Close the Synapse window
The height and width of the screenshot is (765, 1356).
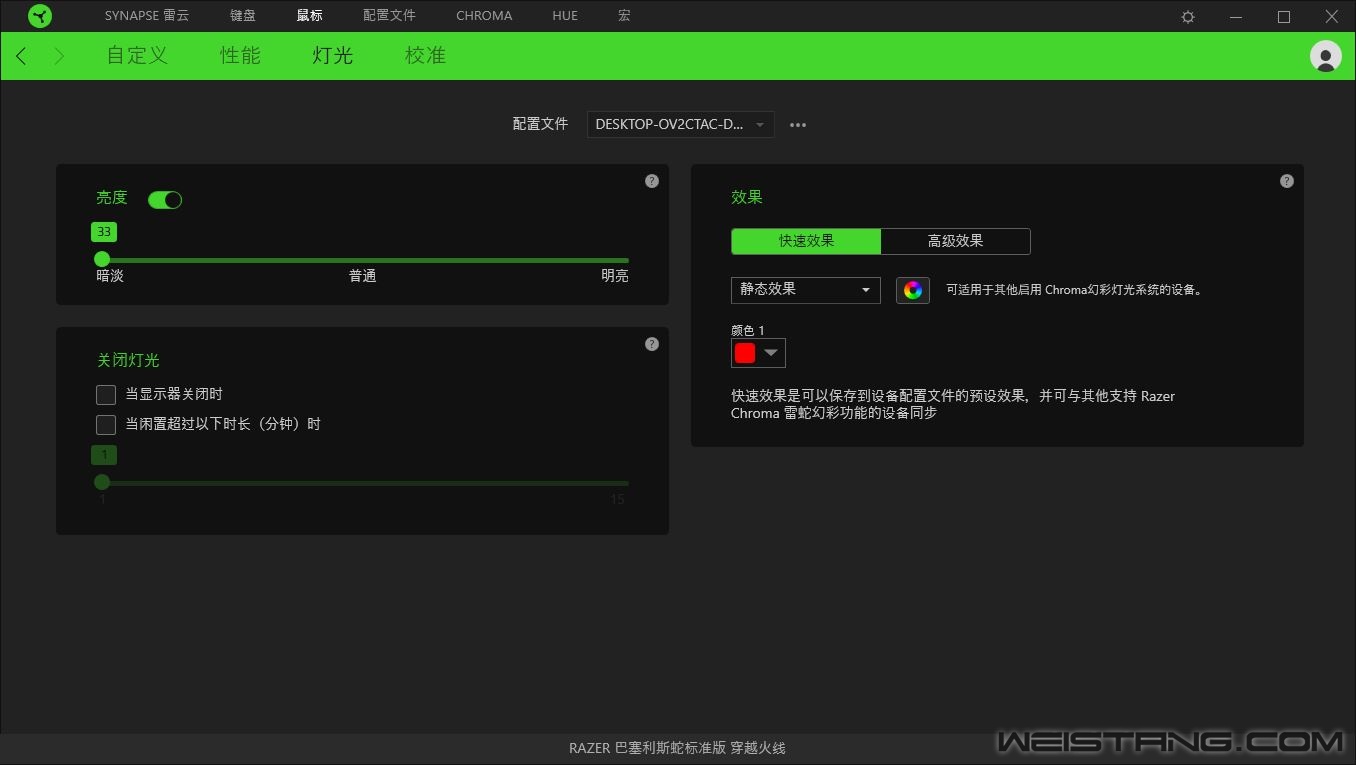coord(1332,17)
